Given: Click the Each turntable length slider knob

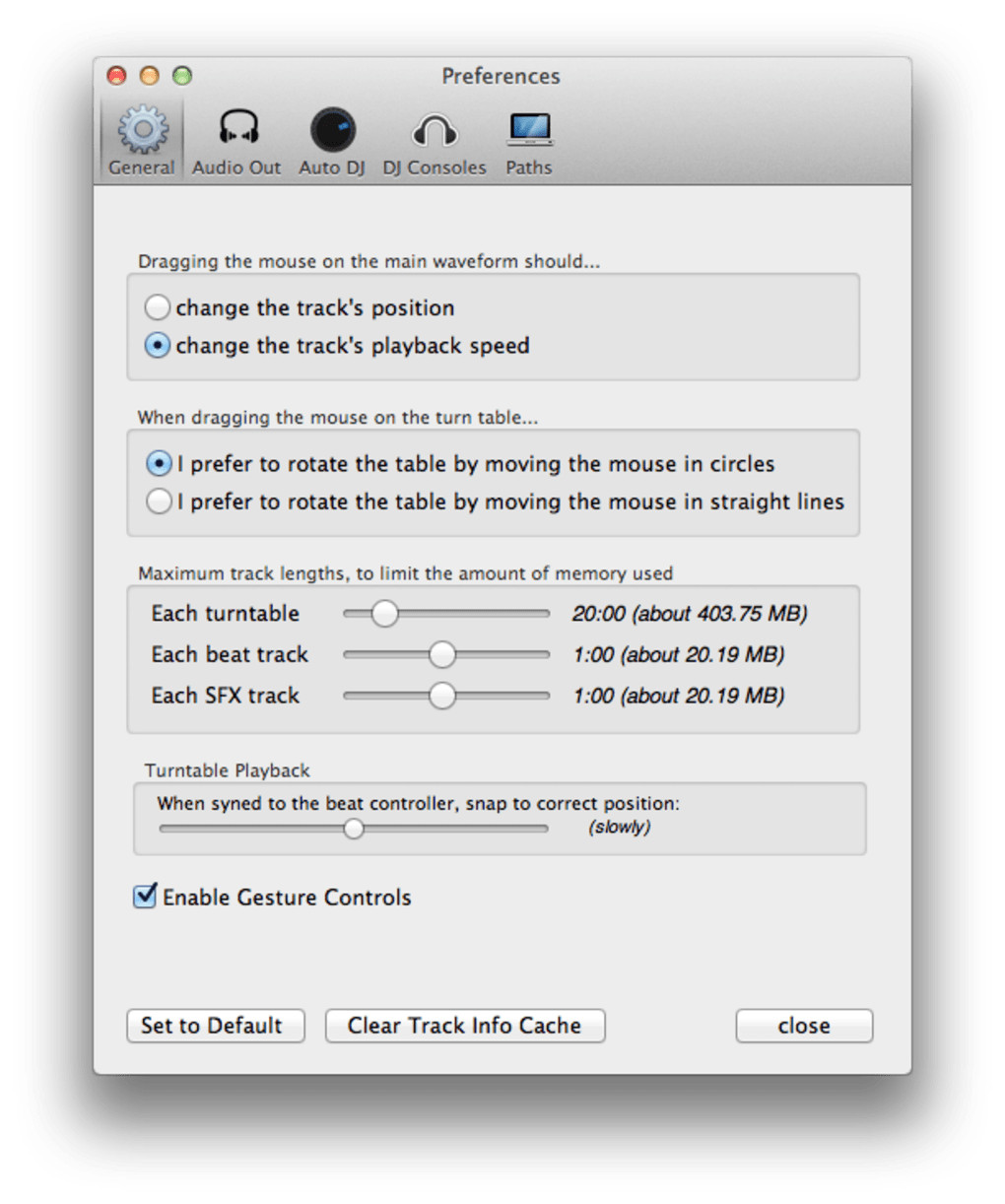Looking at the screenshot, I should pos(384,613).
